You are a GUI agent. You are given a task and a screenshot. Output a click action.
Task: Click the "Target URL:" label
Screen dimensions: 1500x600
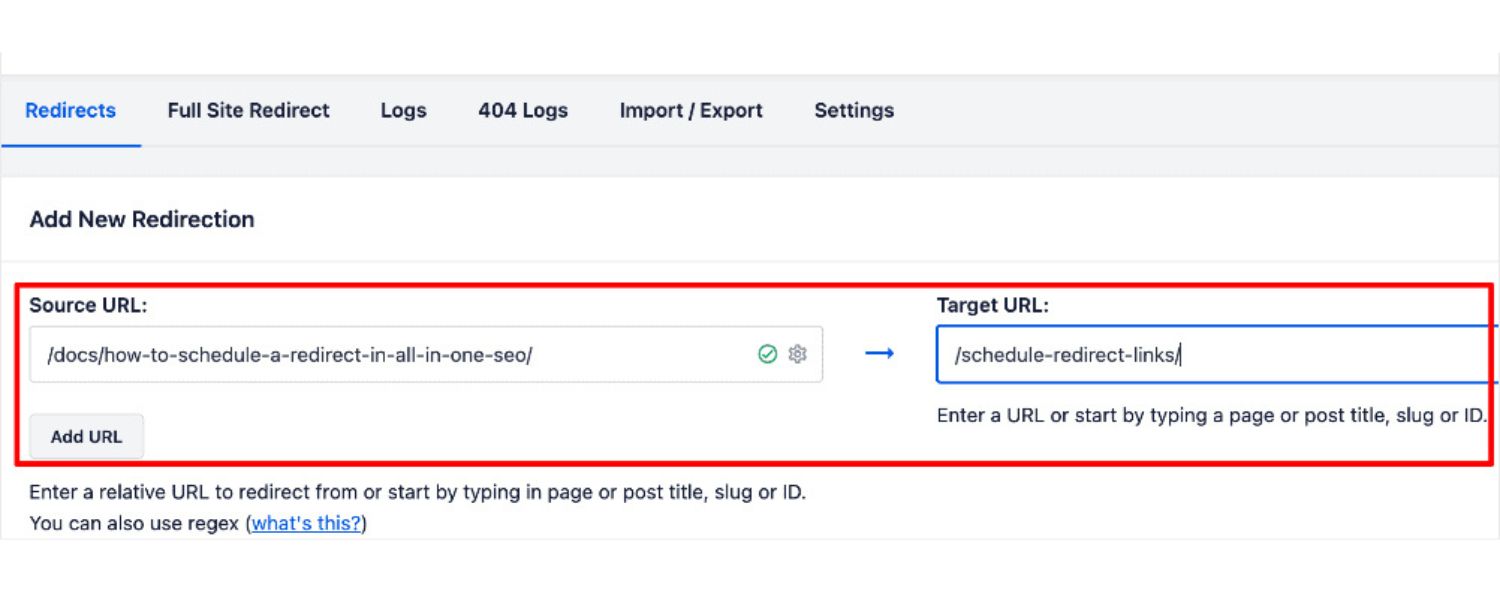pyautogui.click(x=992, y=306)
